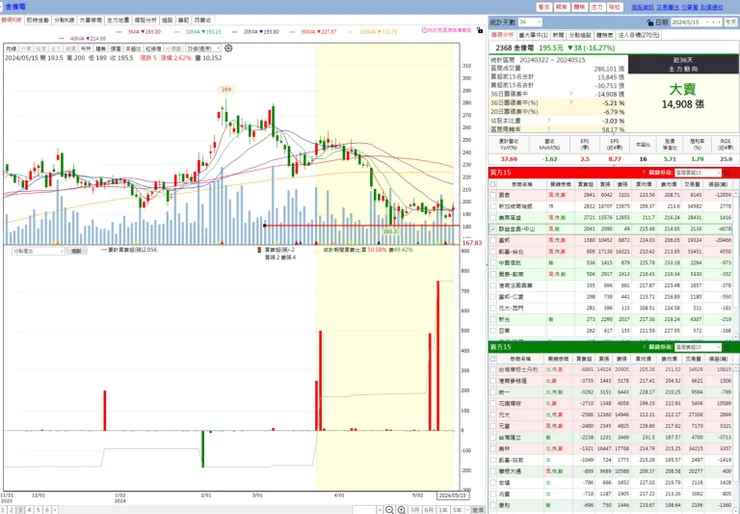Open the 關鍵券商 dropdown in 賣方15 header
This screenshot has height=514, width=740.
(x=698, y=347)
